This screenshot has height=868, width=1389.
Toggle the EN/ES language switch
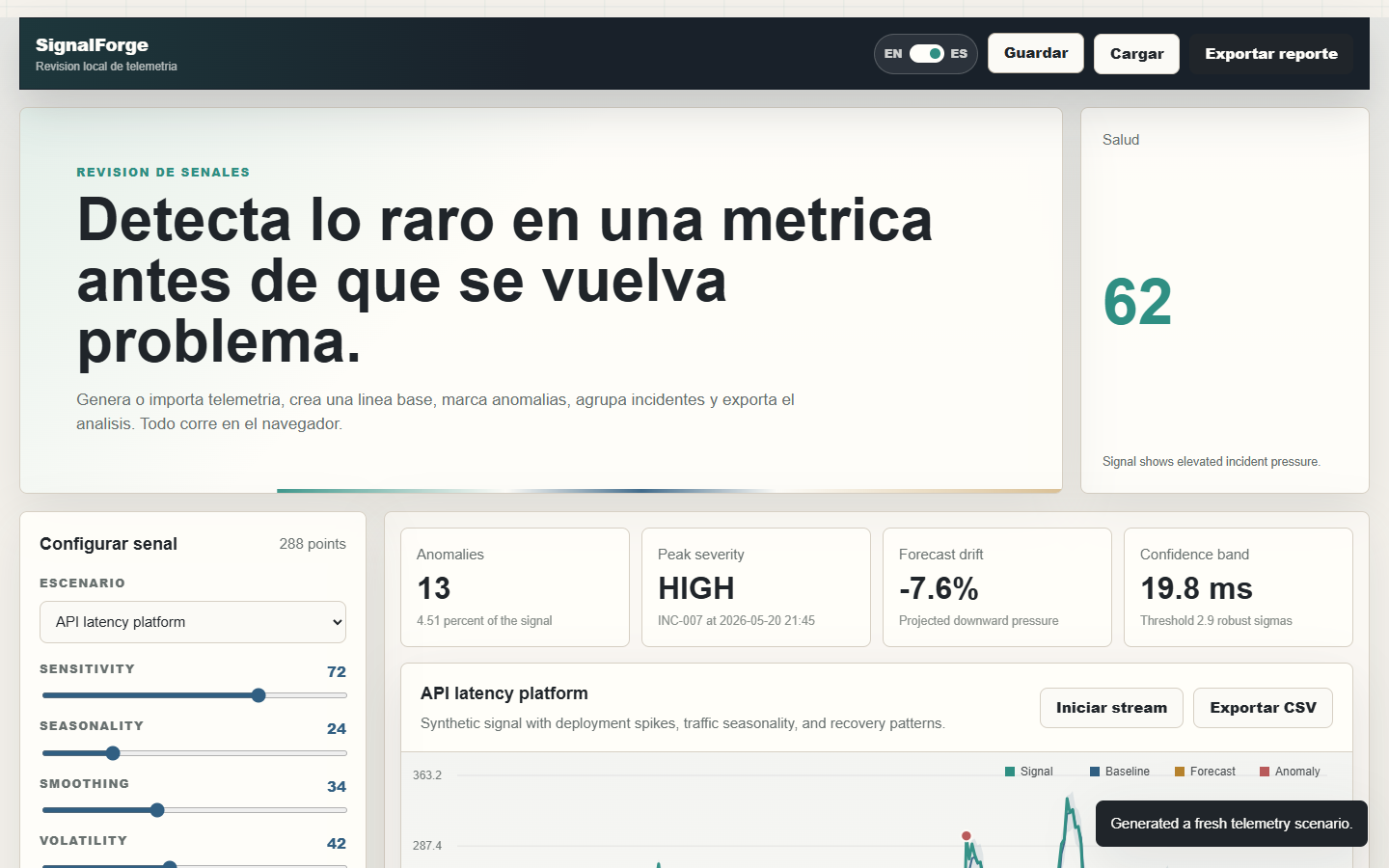[x=926, y=54]
